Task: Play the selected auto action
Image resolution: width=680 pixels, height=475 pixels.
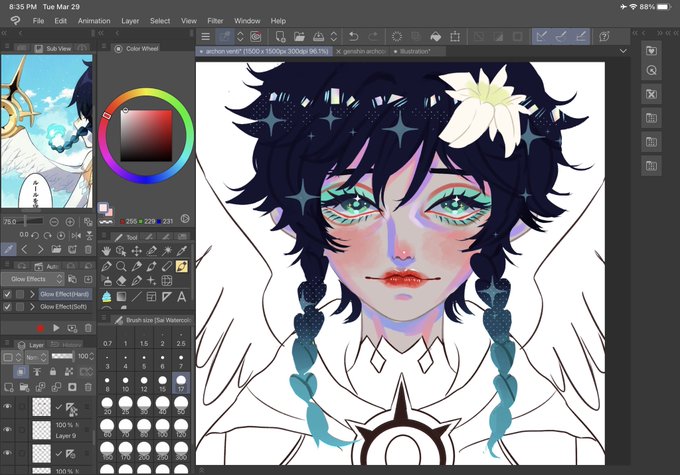Action: click(56, 328)
